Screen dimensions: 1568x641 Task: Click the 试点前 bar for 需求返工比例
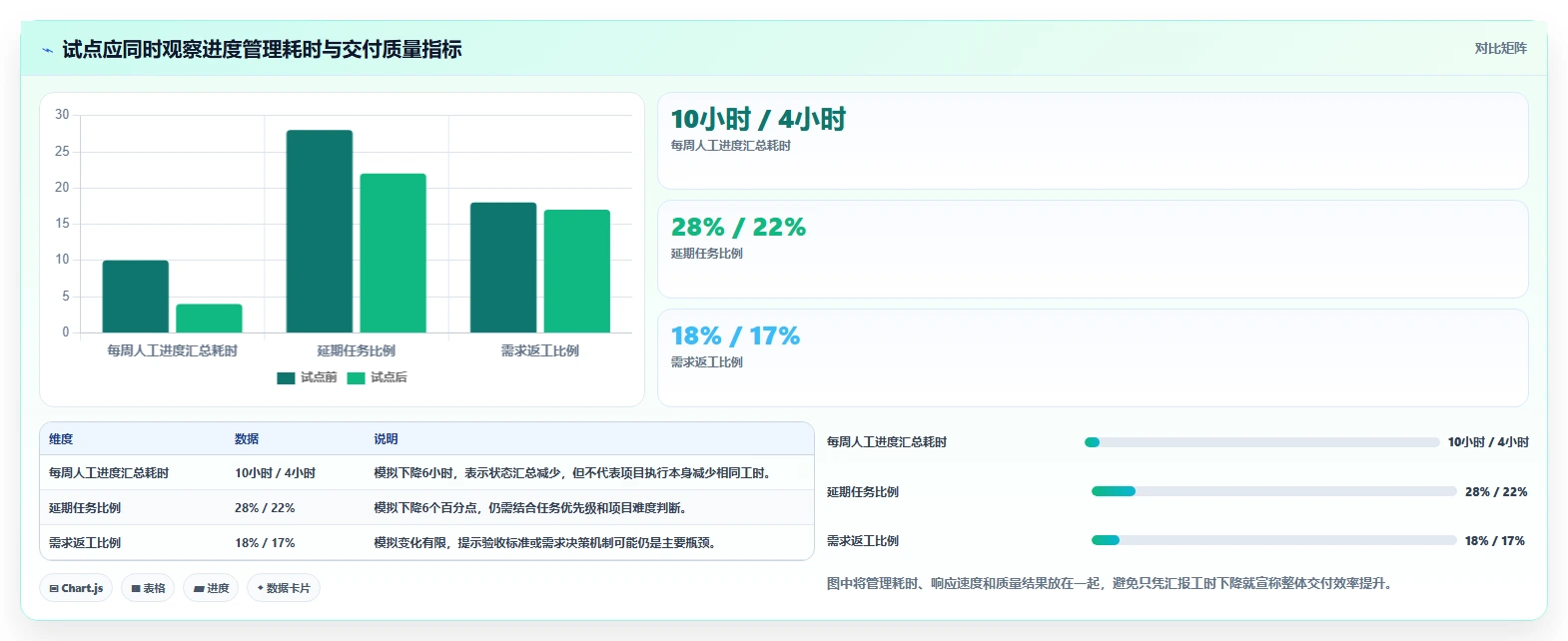[503, 268]
